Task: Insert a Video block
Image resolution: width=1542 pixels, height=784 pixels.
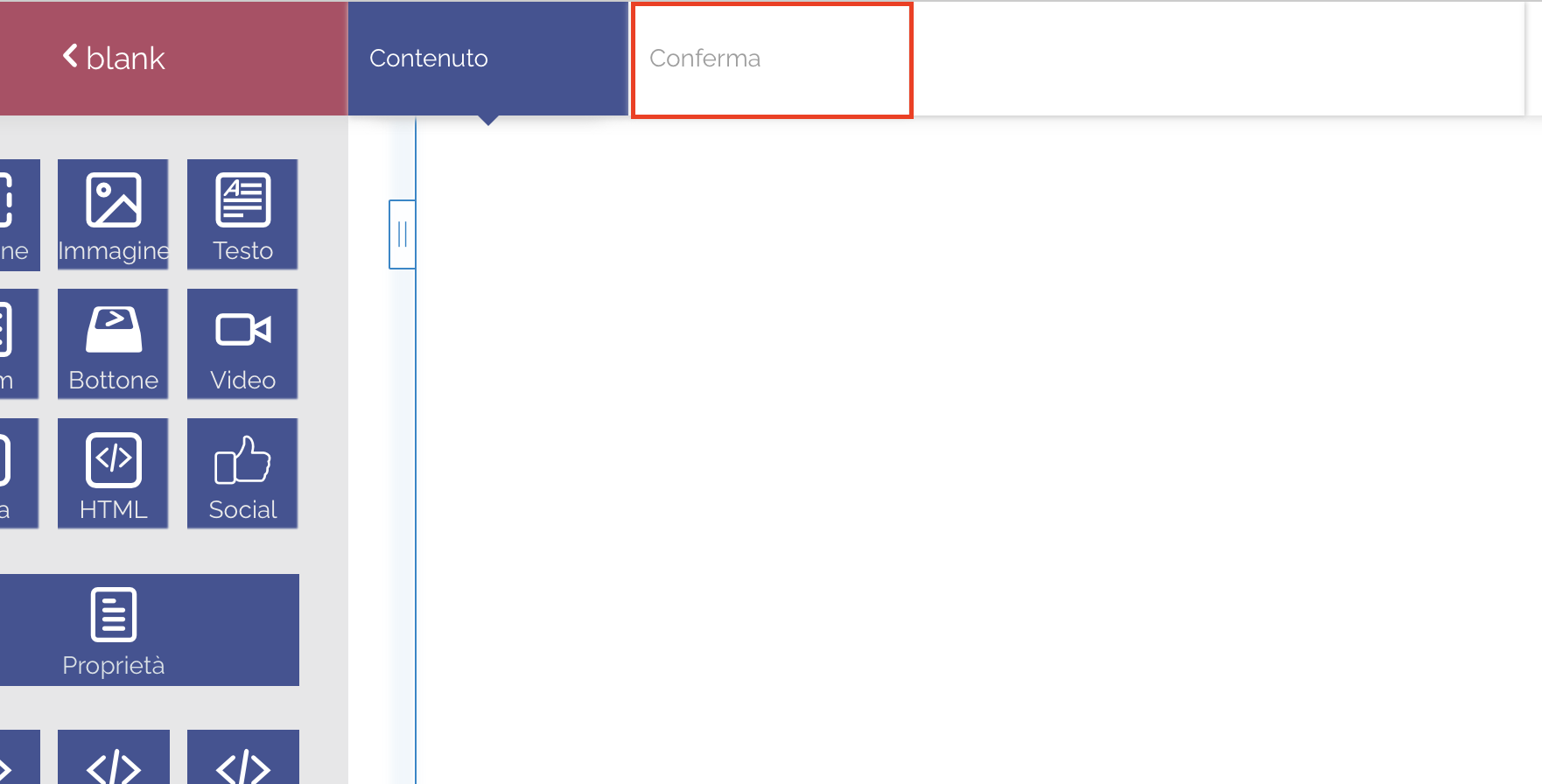Action: [x=242, y=344]
